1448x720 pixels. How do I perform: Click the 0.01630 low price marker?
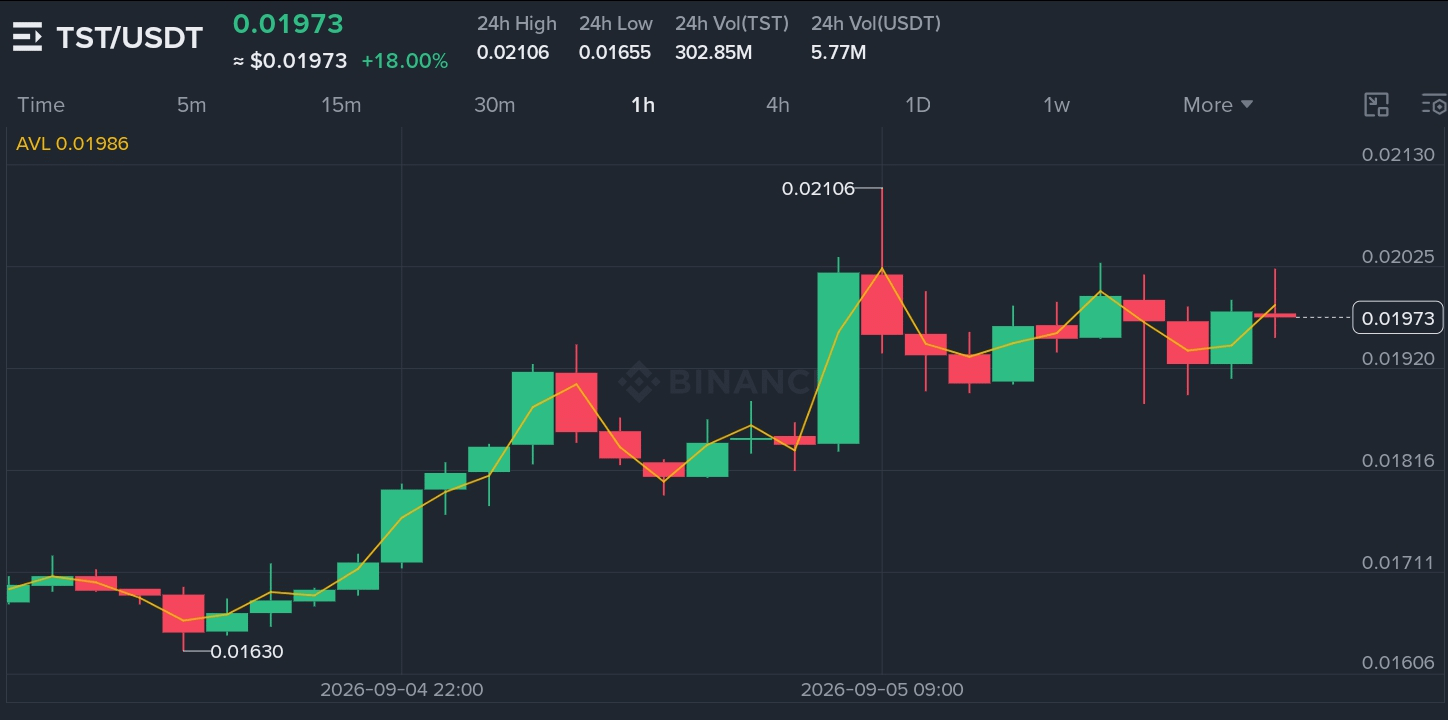(246, 652)
